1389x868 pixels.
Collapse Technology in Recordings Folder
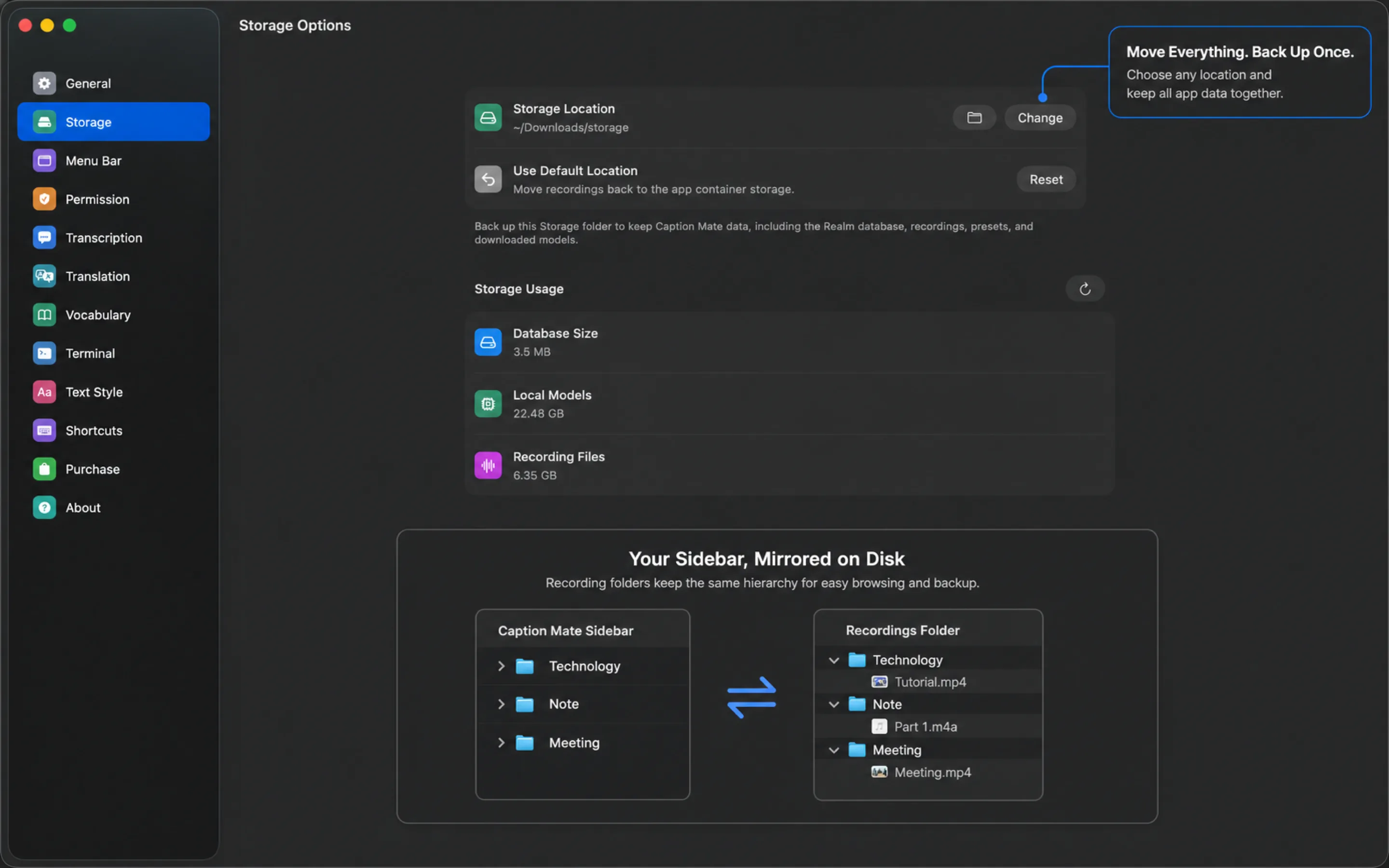tap(834, 660)
